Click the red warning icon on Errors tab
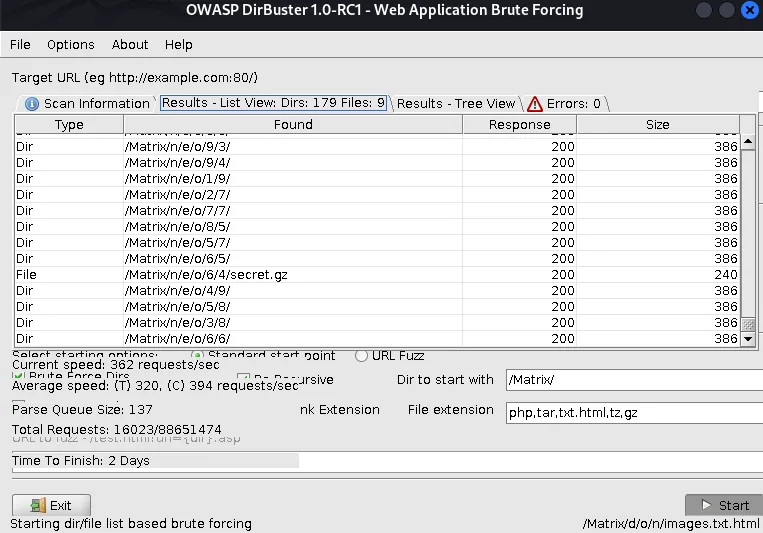Image resolution: width=763 pixels, height=533 pixels. coord(535,104)
